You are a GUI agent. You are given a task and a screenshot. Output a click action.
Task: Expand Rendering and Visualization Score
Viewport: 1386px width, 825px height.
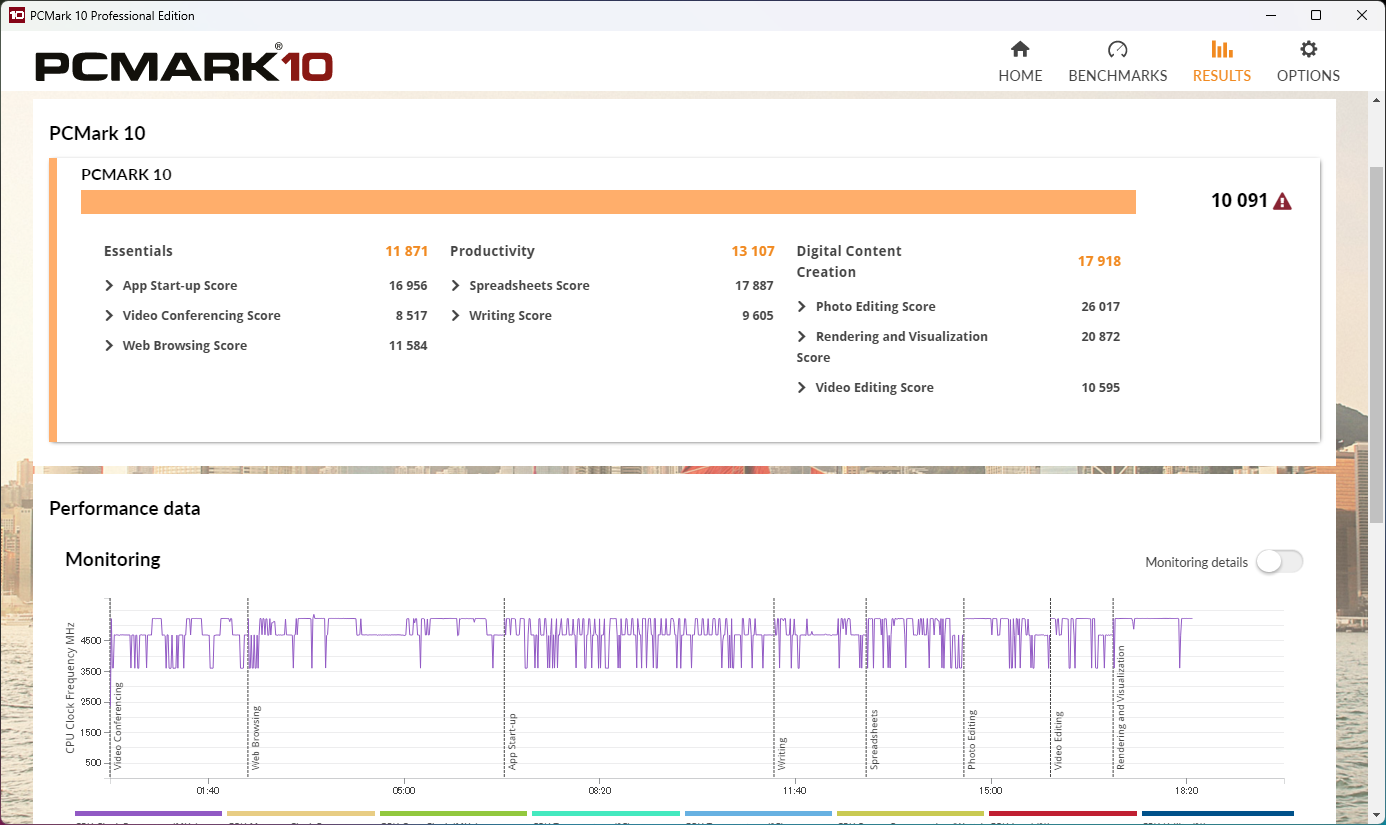802,337
